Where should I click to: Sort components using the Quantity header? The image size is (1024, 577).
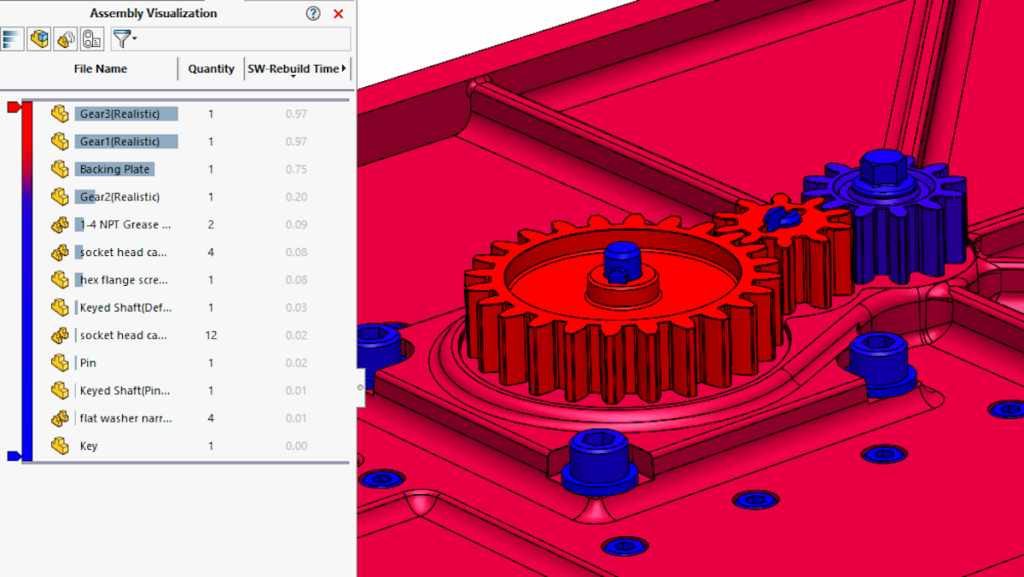click(211, 68)
